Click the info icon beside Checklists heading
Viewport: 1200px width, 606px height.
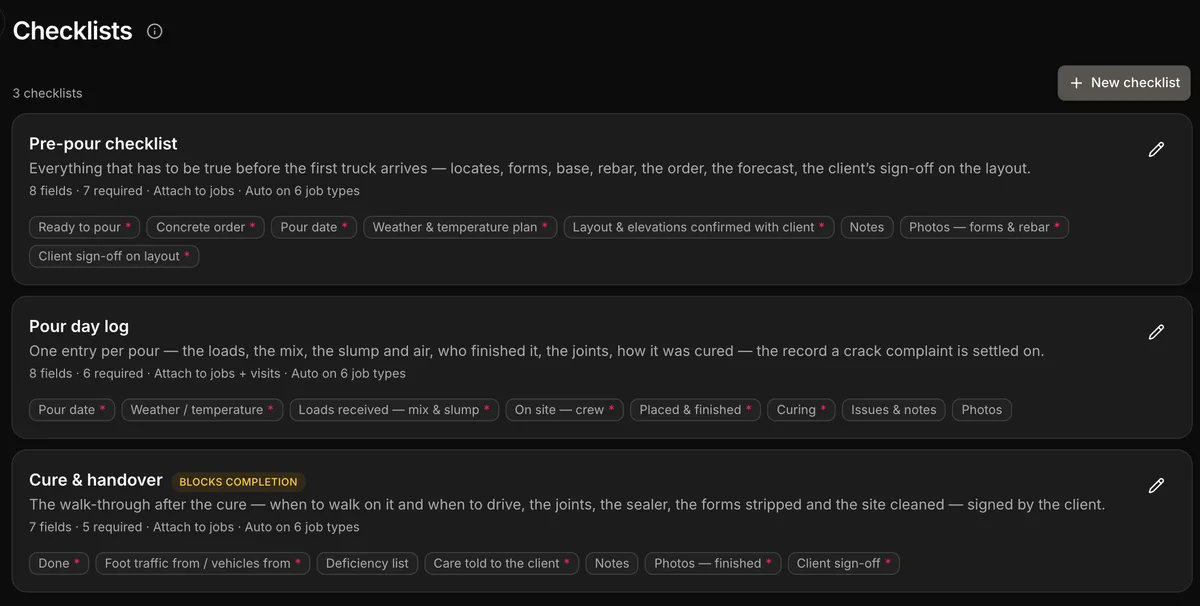[154, 31]
